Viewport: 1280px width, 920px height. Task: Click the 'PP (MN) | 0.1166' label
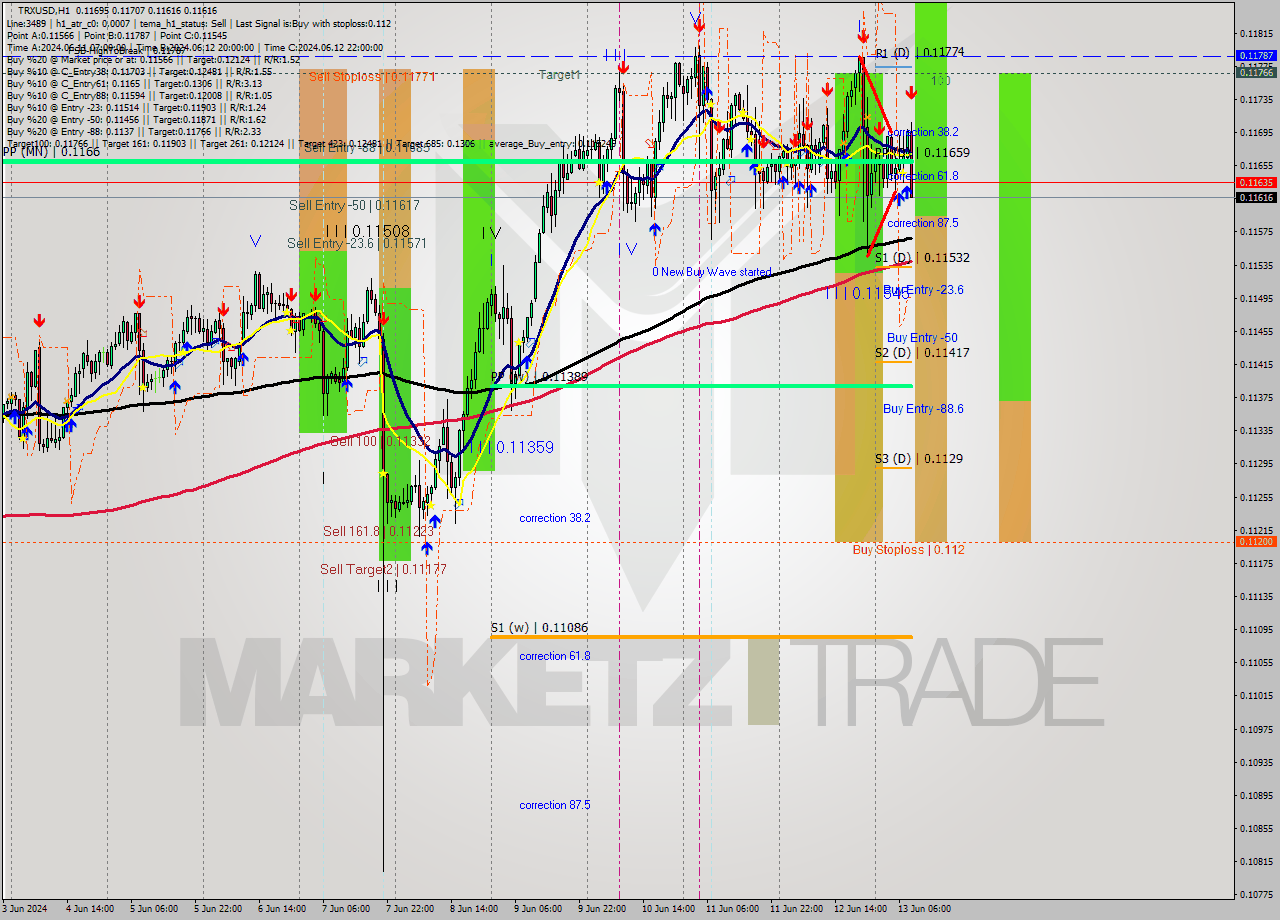click(x=51, y=152)
